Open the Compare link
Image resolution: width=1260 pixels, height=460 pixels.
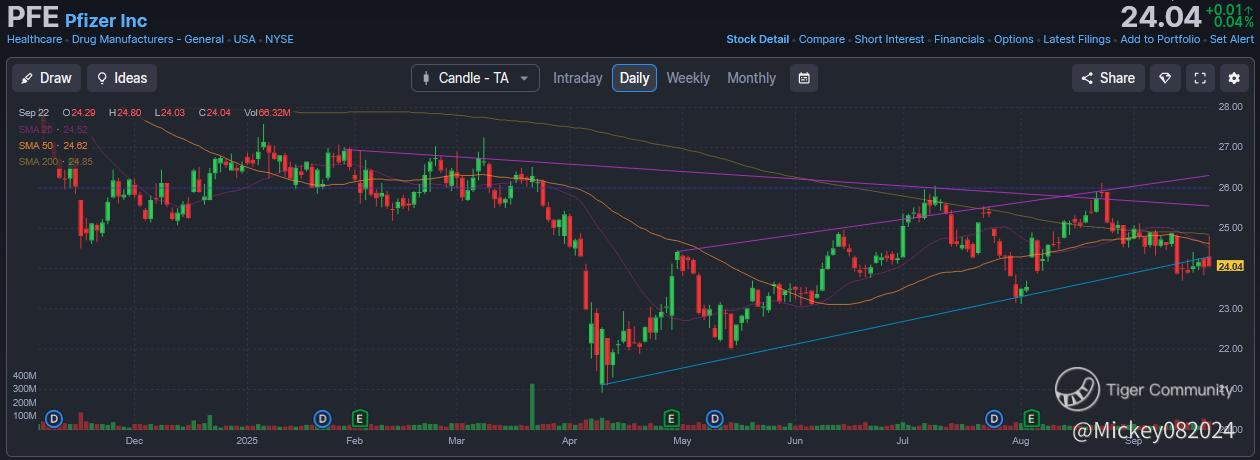tap(822, 40)
